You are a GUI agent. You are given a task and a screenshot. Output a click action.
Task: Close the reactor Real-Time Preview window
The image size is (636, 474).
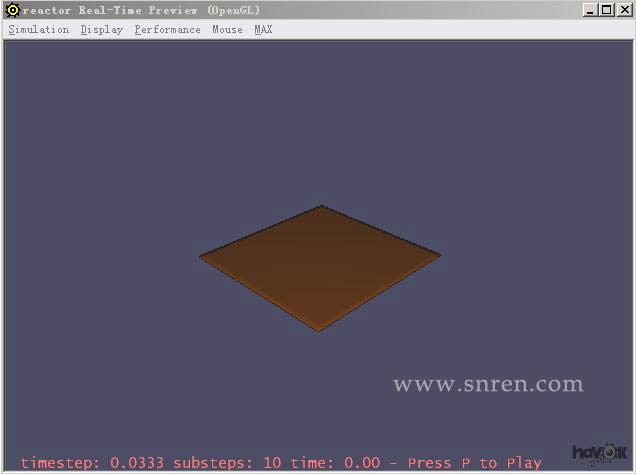pos(625,10)
